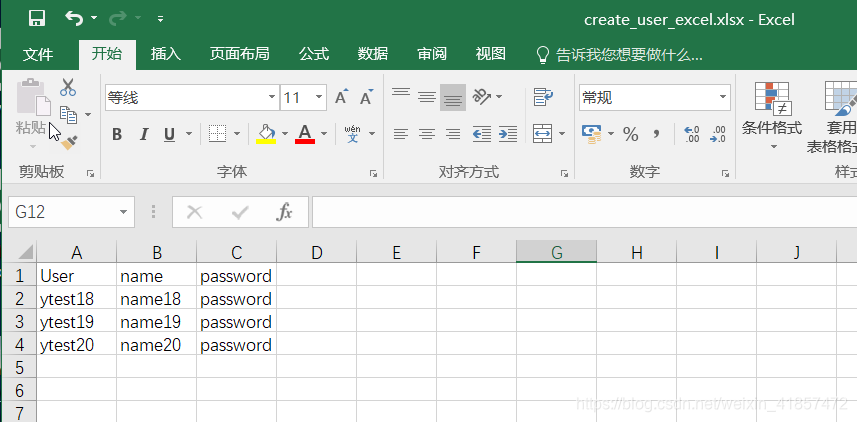
Task: Click the Paste (粘贴) clipboard icon
Action: 33,97
